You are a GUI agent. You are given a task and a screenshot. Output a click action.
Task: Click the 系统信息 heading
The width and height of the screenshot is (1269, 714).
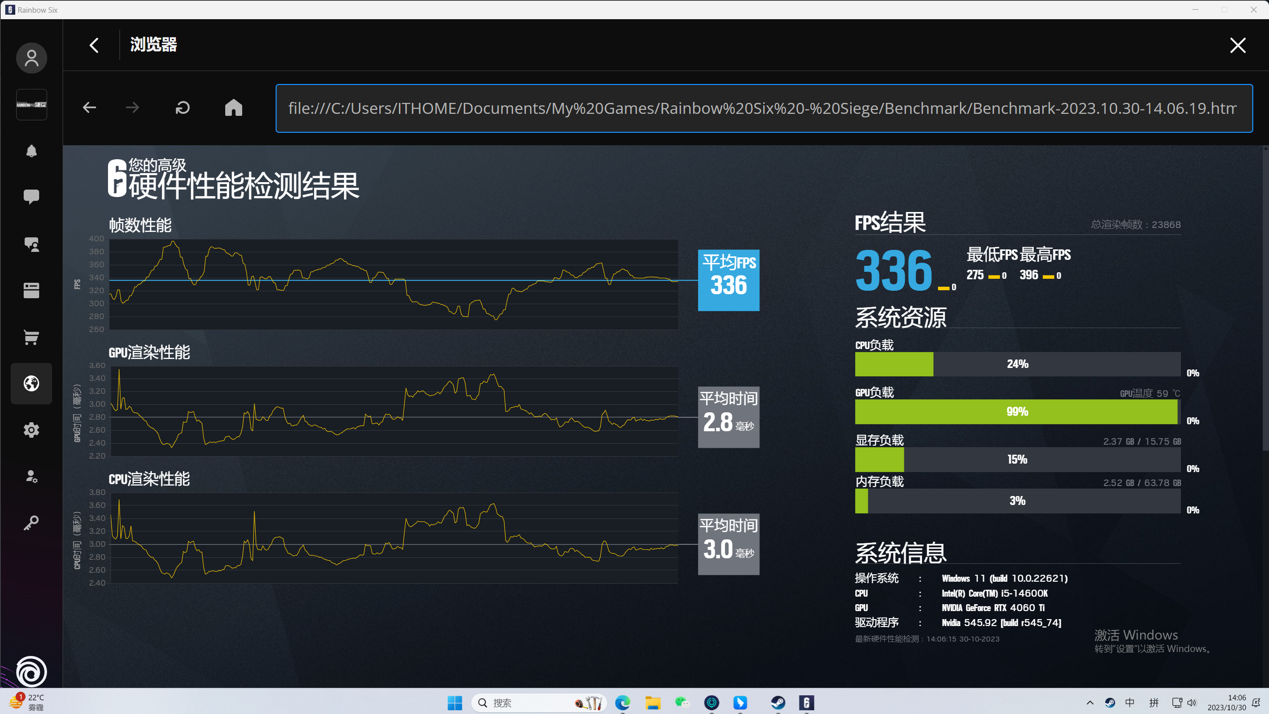tap(900, 552)
